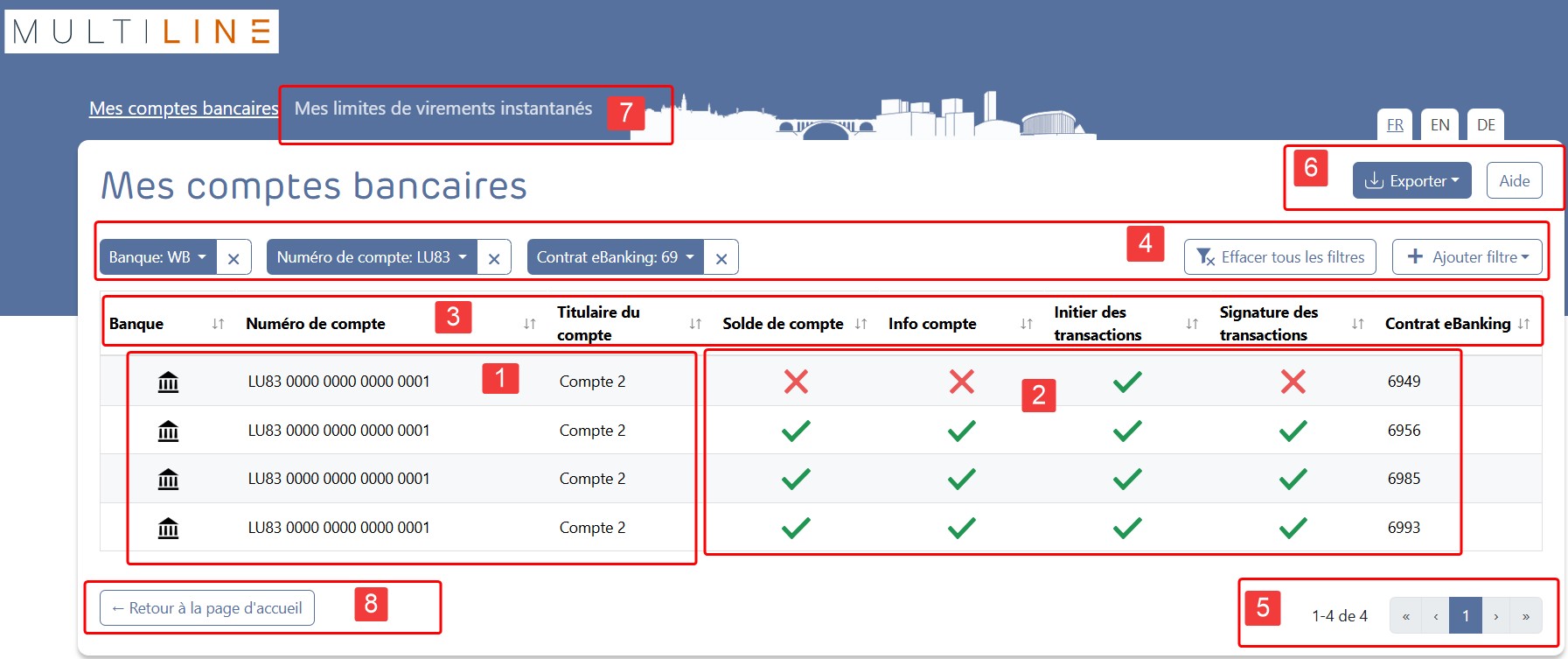
Task: Click sort arrows beside Numéro de compte
Action: point(529,324)
